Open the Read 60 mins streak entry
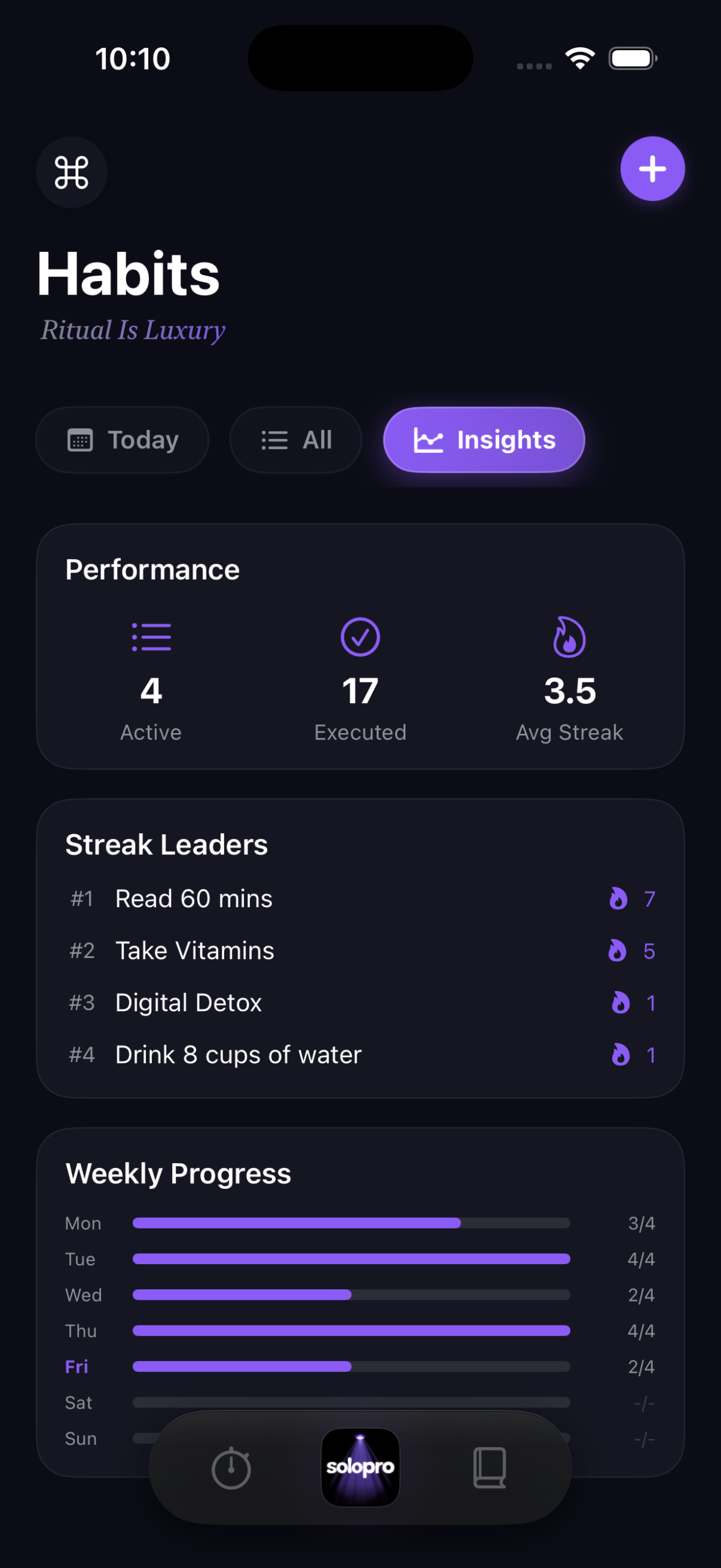 [194, 899]
